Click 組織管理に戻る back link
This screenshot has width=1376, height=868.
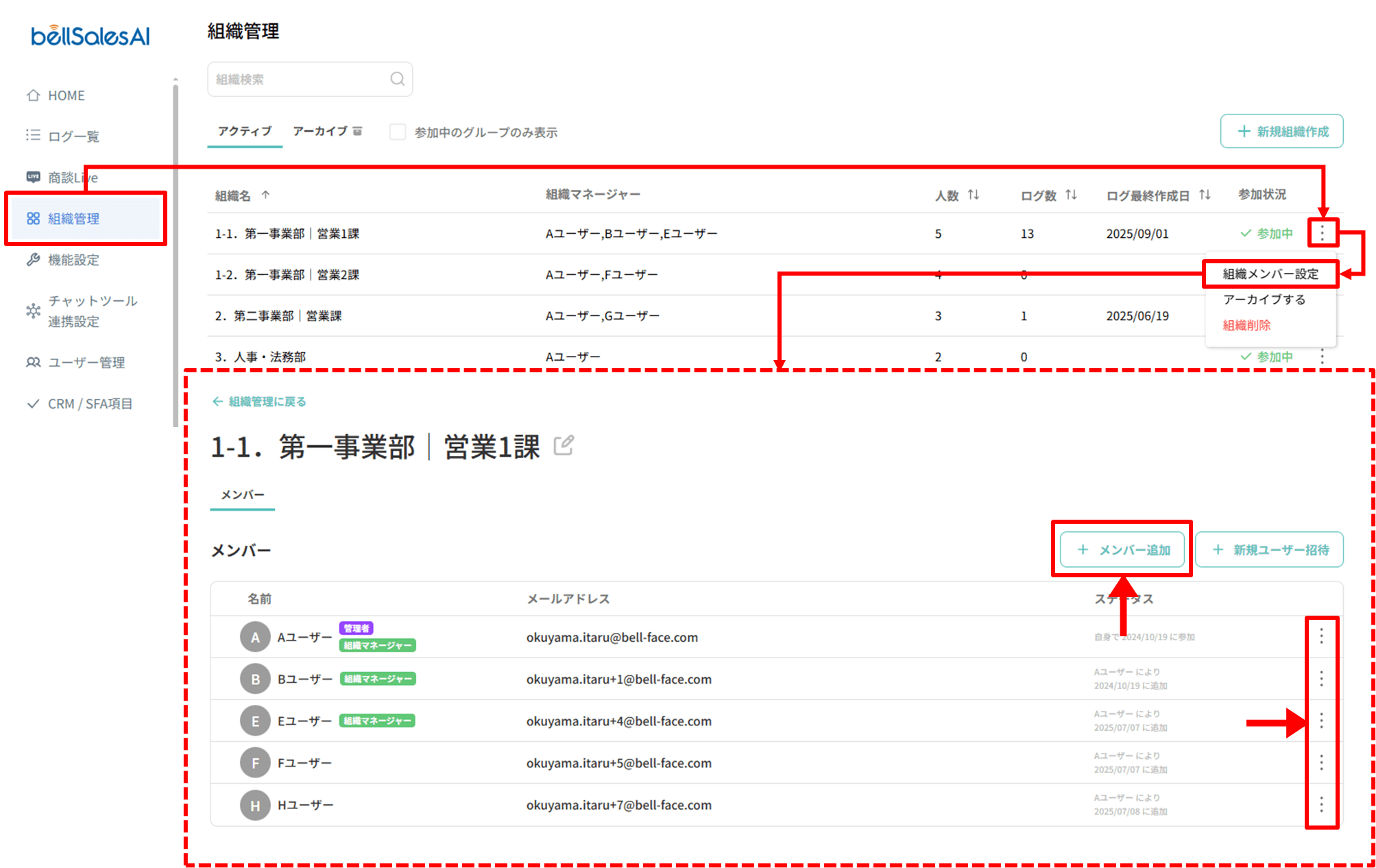point(260,401)
